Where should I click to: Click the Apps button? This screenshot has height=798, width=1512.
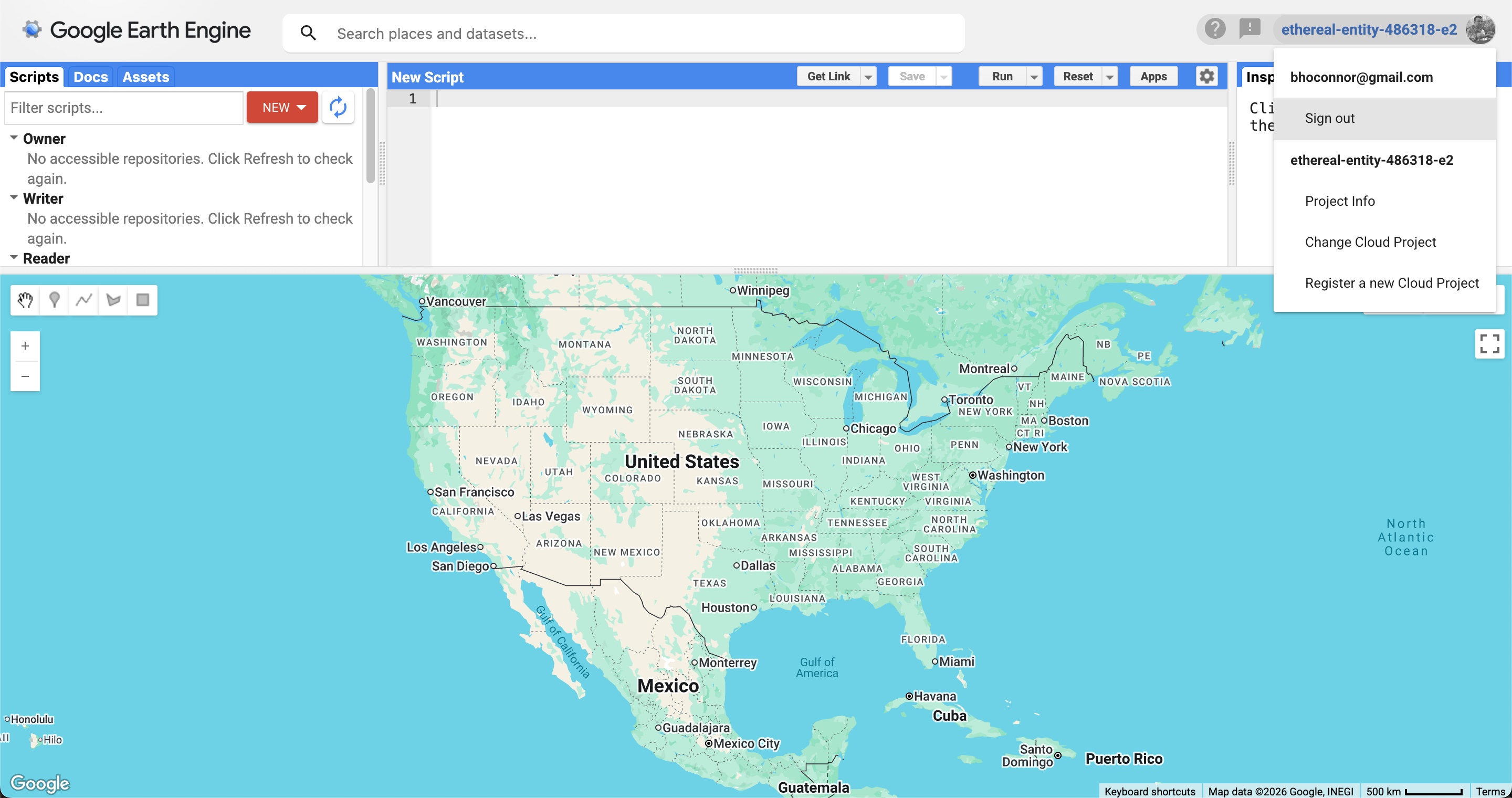pos(1153,76)
